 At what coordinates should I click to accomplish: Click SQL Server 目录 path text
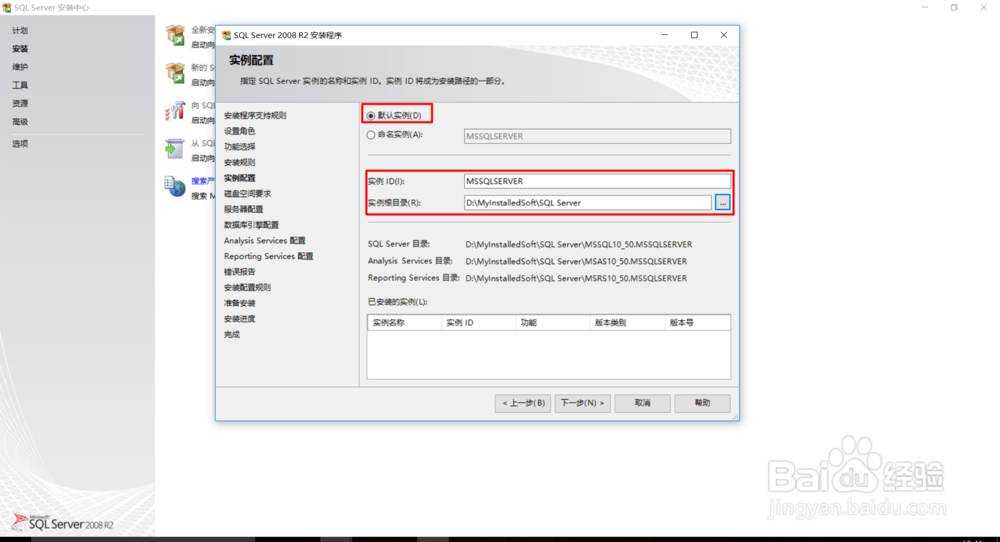click(x=578, y=244)
